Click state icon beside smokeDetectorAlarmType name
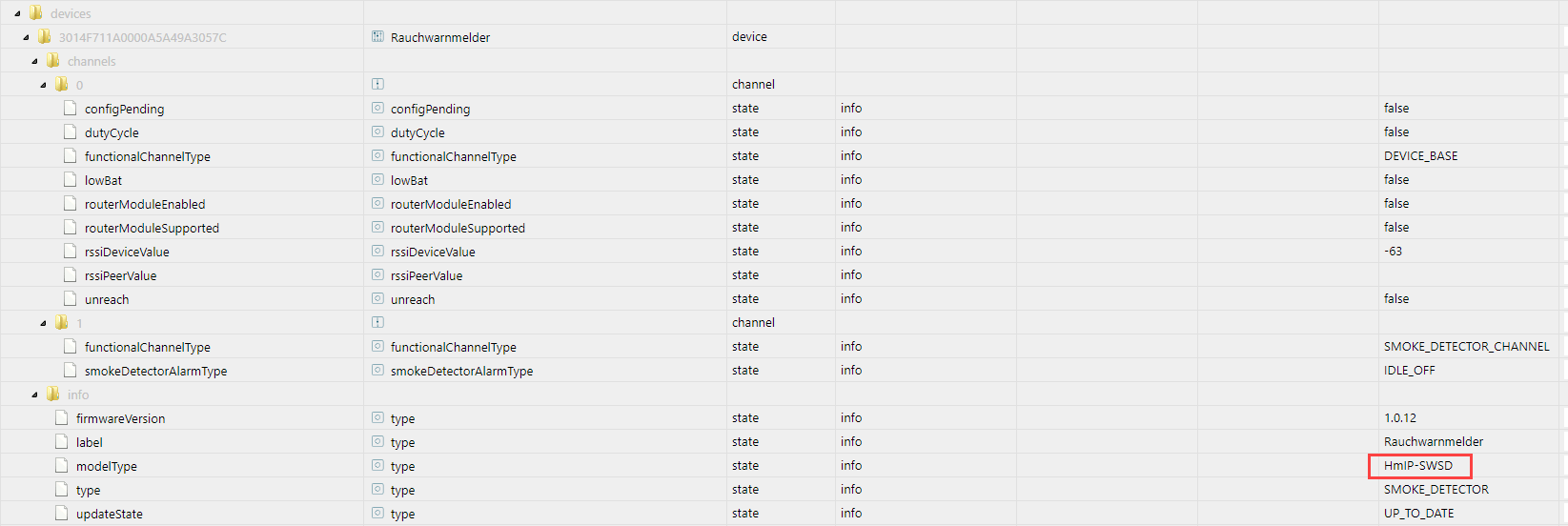 [x=377, y=371]
